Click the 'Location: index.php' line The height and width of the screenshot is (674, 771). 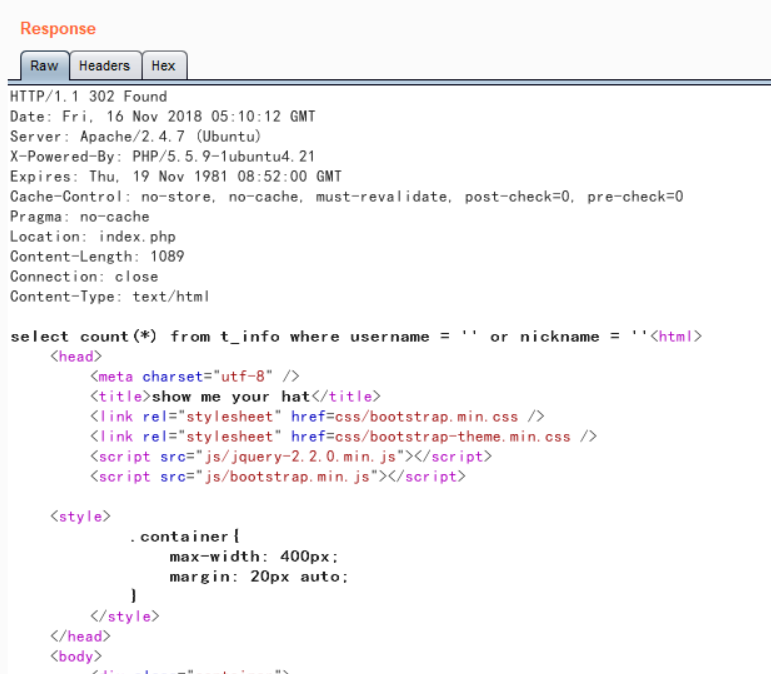(93, 236)
